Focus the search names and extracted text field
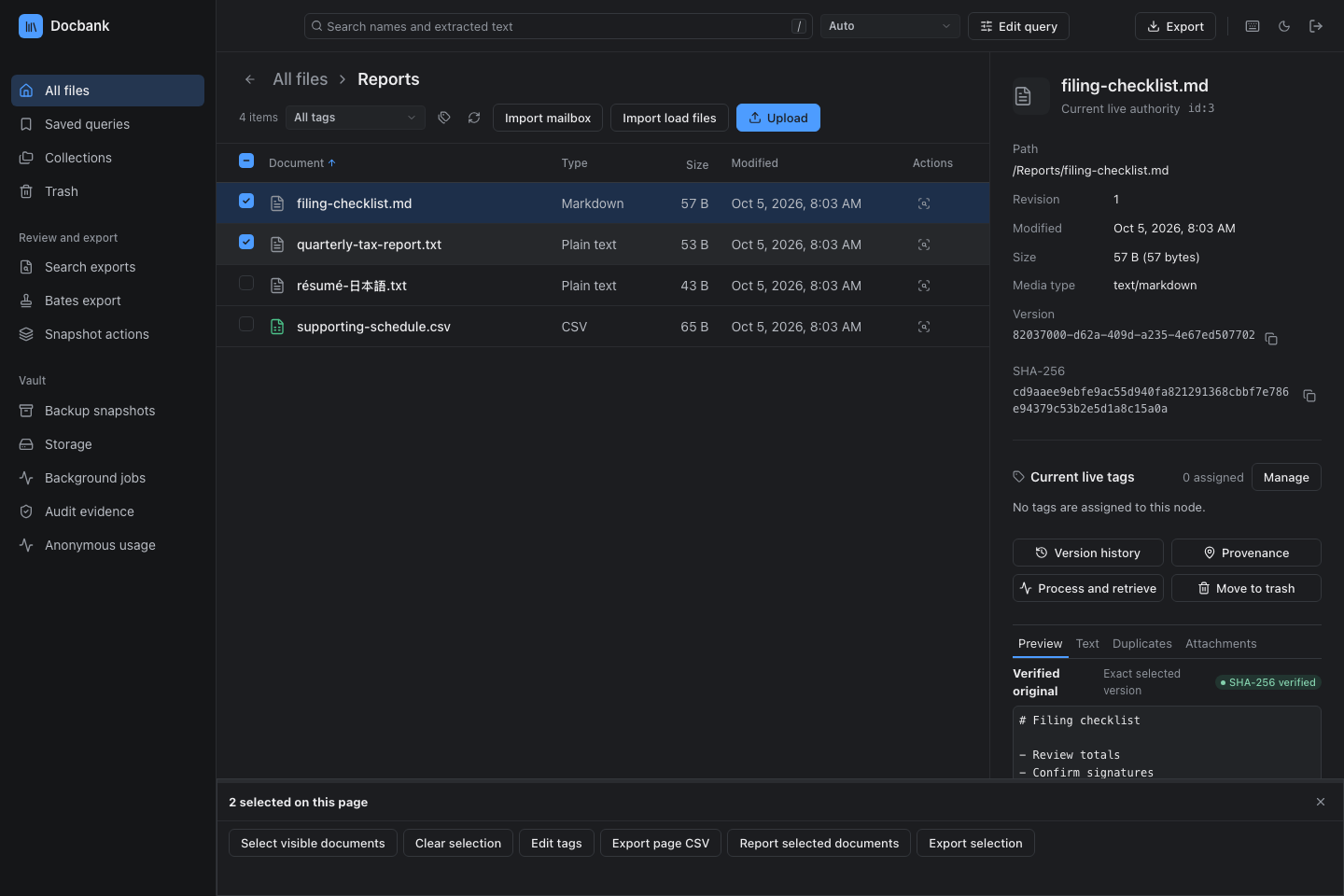 point(558,26)
